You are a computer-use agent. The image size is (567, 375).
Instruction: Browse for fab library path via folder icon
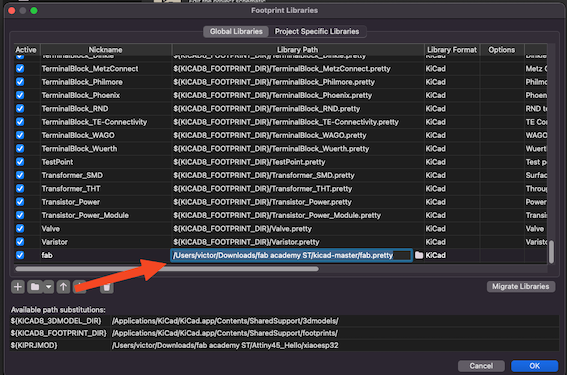click(419, 255)
